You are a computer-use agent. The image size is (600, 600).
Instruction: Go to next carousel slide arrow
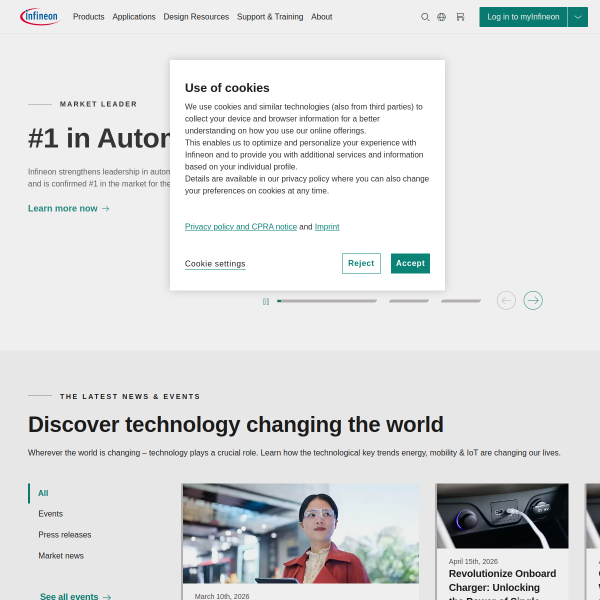(x=533, y=300)
